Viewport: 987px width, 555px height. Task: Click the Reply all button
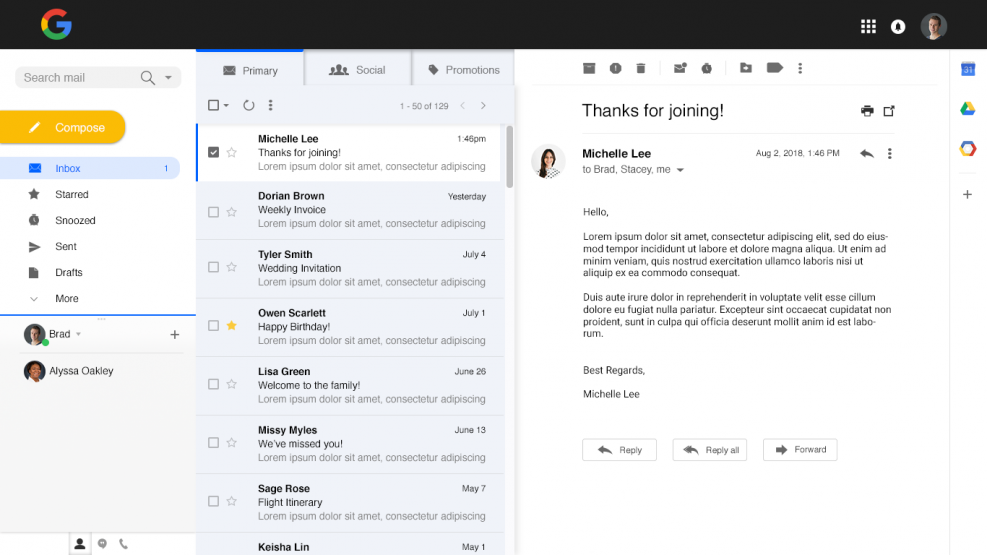[710, 450]
